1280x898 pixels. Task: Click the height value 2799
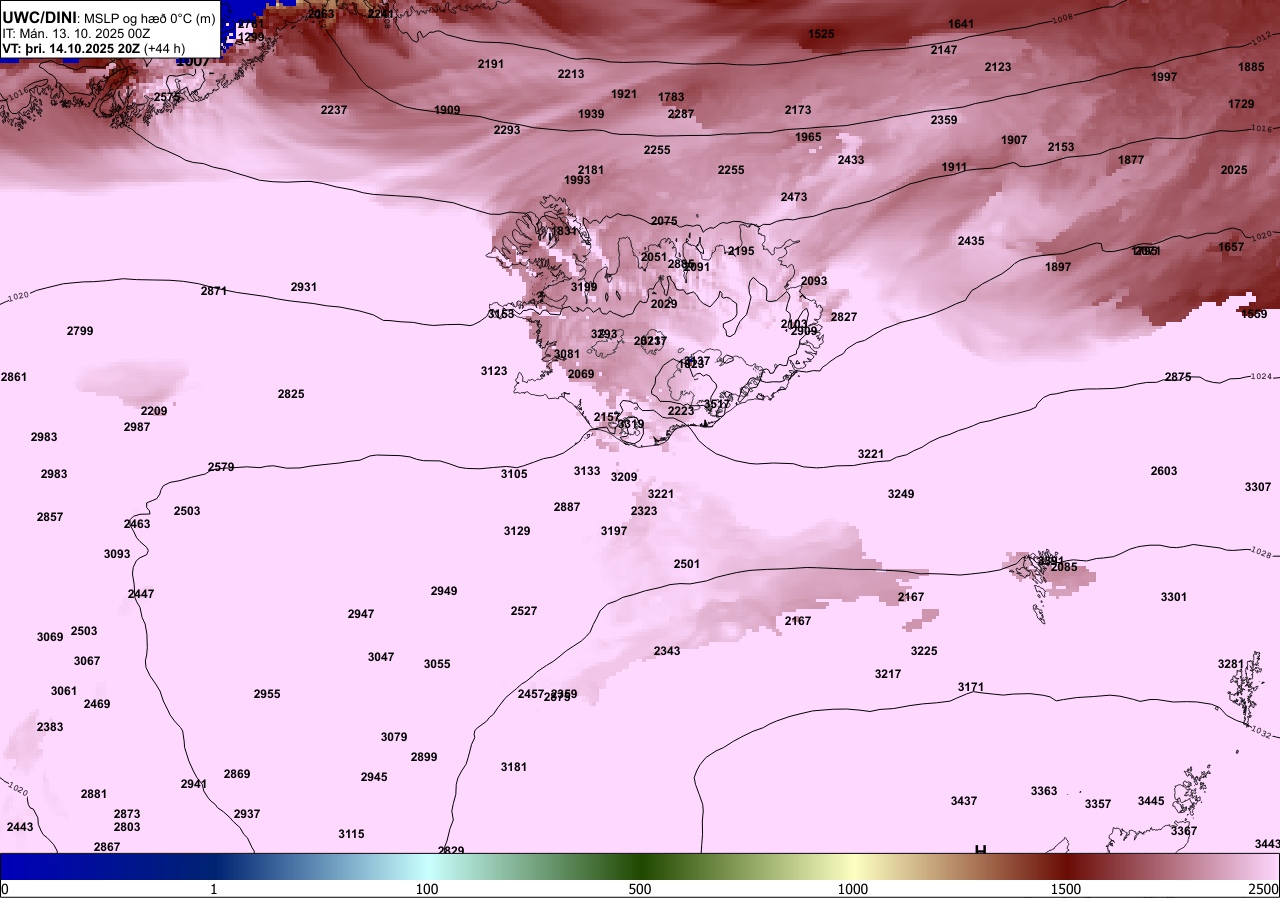[x=80, y=331]
